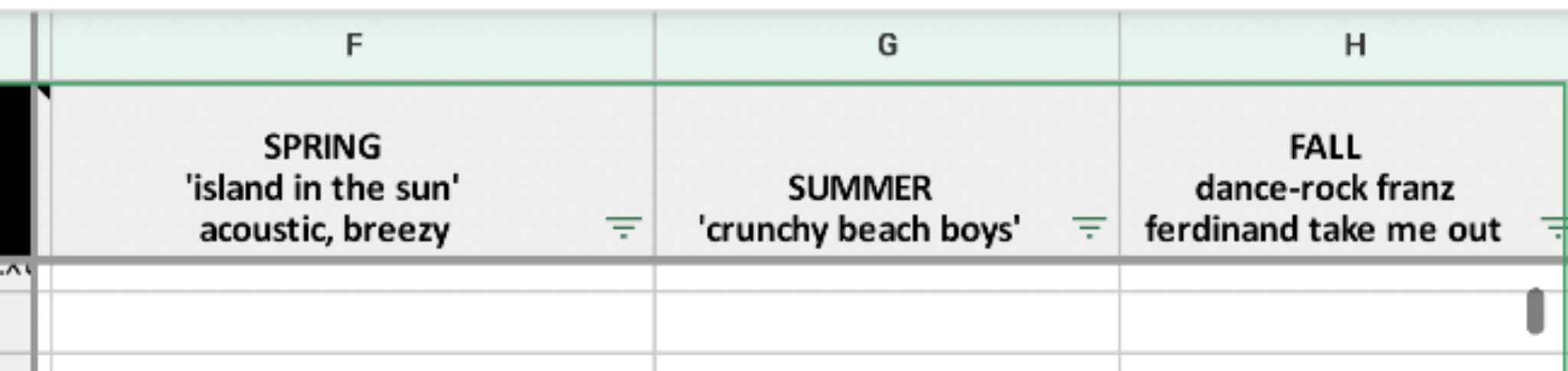Click the vertical scrollbar thumb
1568x371 pixels.
coord(1534,310)
